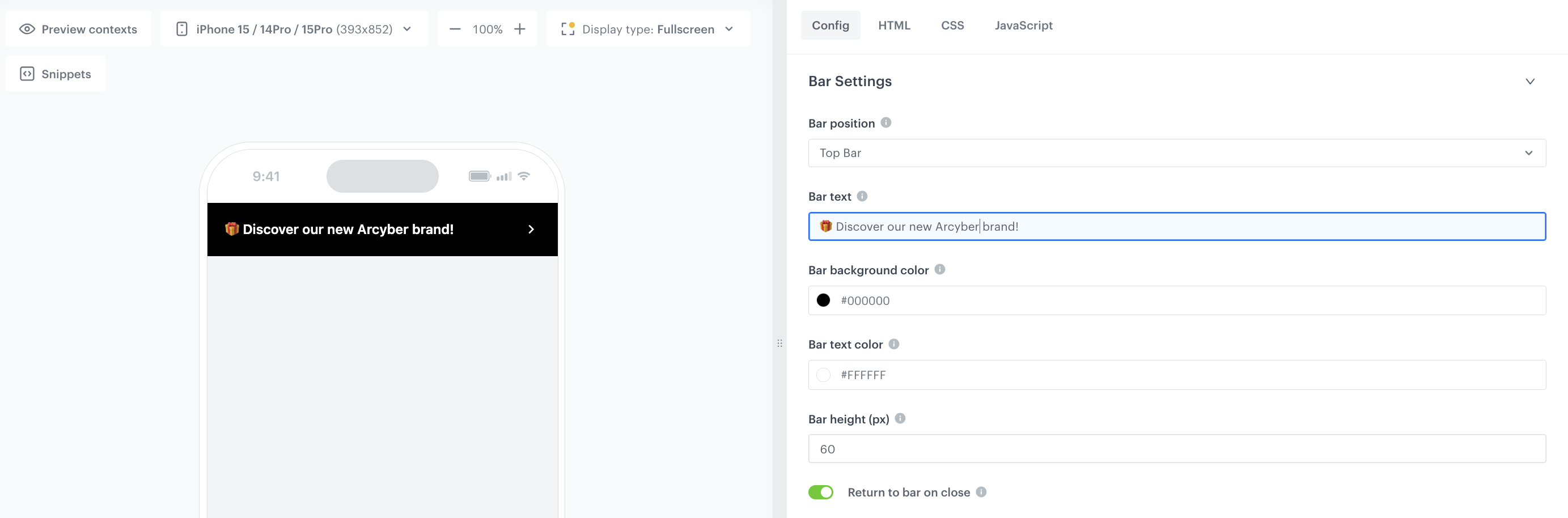This screenshot has height=518, width=1568.
Task: Click the Display type fullscreen icon
Action: [567, 28]
